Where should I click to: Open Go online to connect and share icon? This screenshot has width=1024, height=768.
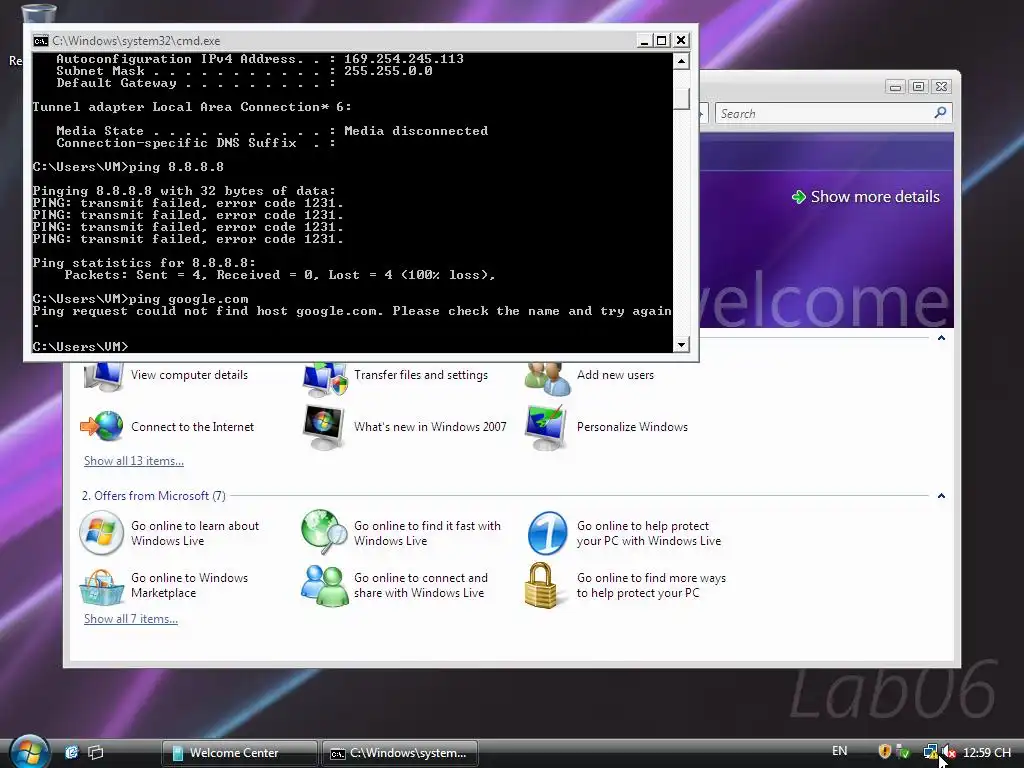(325, 586)
